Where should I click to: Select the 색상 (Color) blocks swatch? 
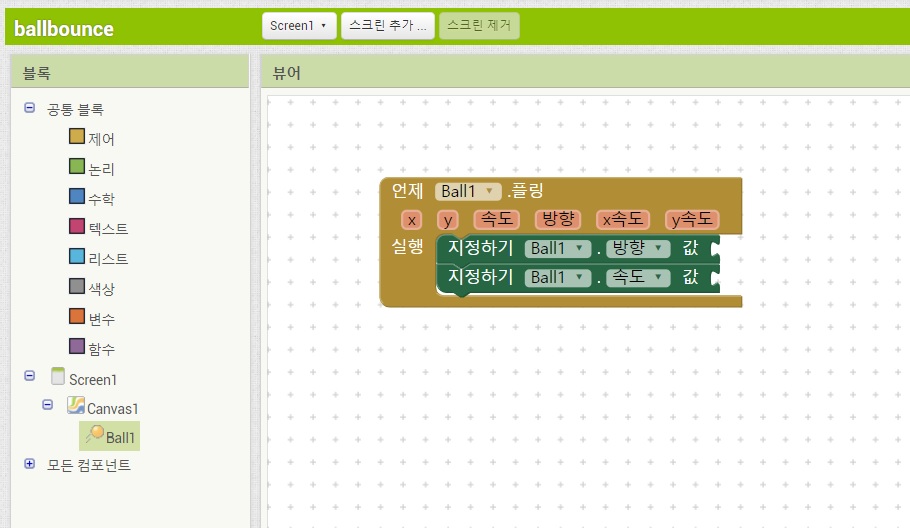point(77,285)
